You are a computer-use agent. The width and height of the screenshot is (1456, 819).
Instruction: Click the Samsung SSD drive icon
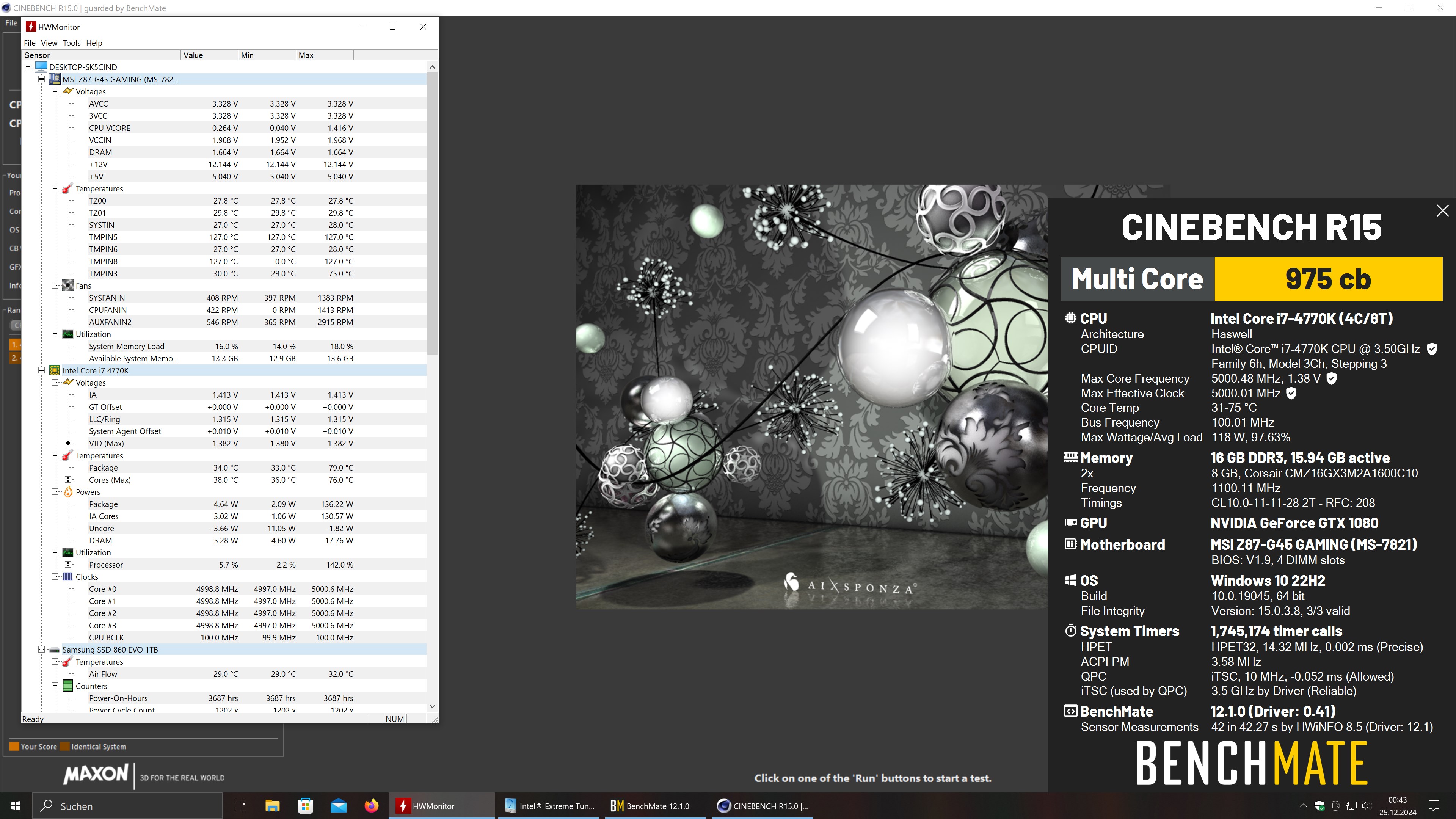[55, 650]
